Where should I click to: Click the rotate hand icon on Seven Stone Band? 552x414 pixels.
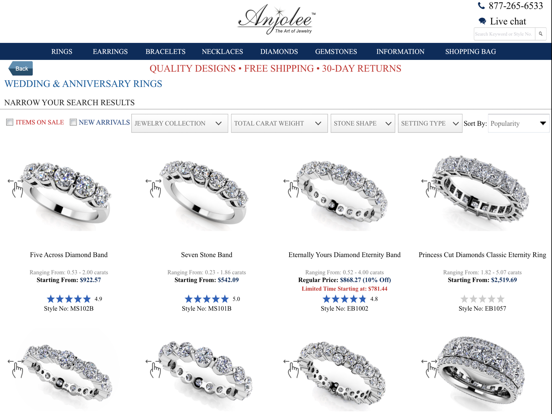[154, 188]
